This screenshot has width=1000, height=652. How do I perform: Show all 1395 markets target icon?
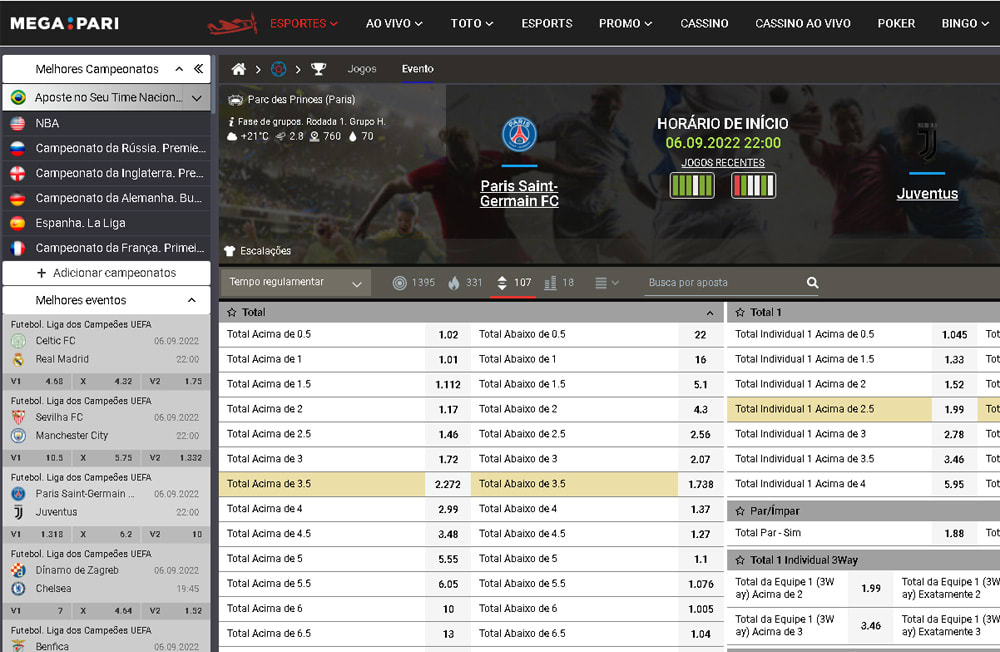(x=399, y=283)
